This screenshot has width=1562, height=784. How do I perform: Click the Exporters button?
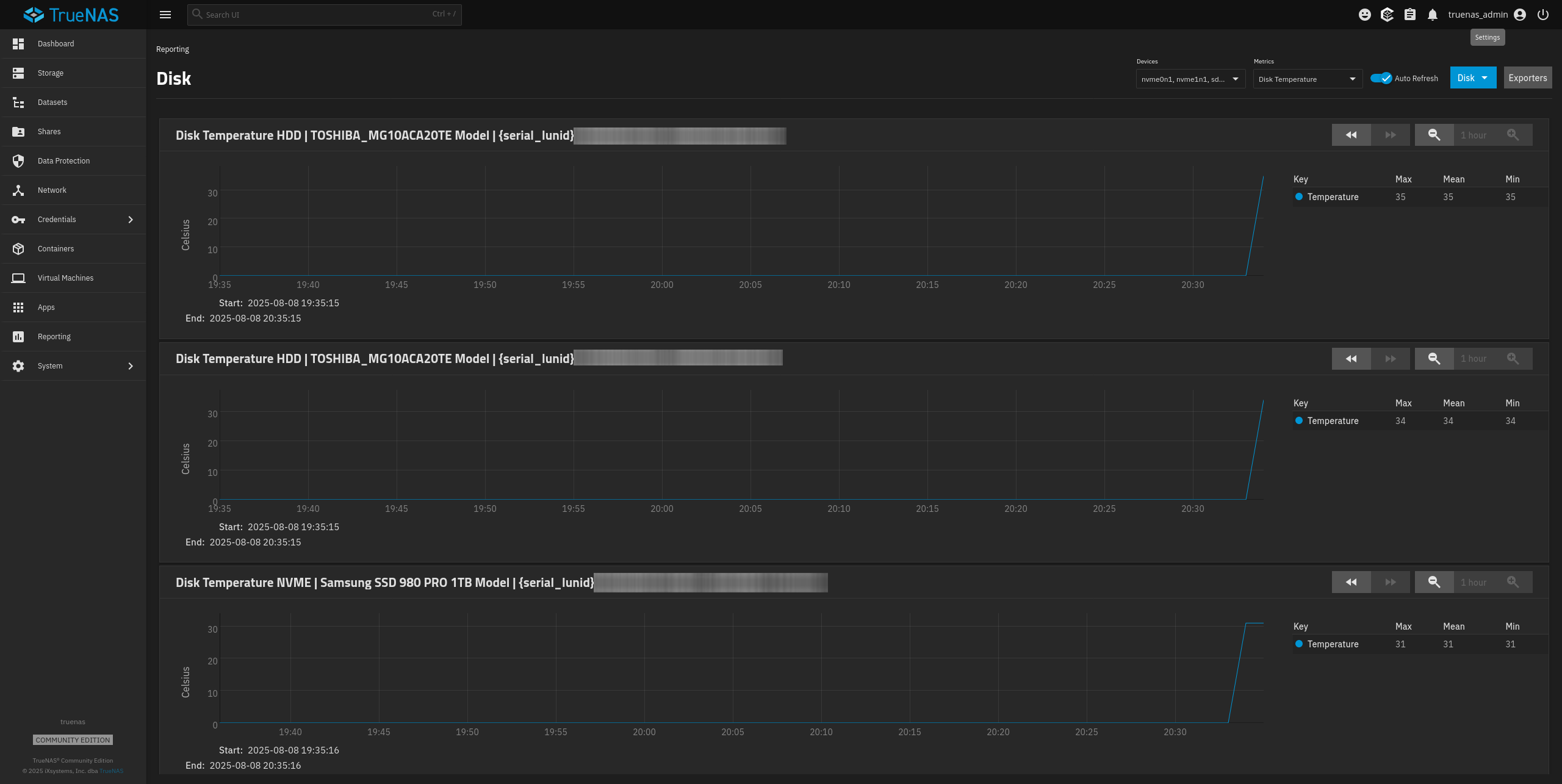[1527, 77]
